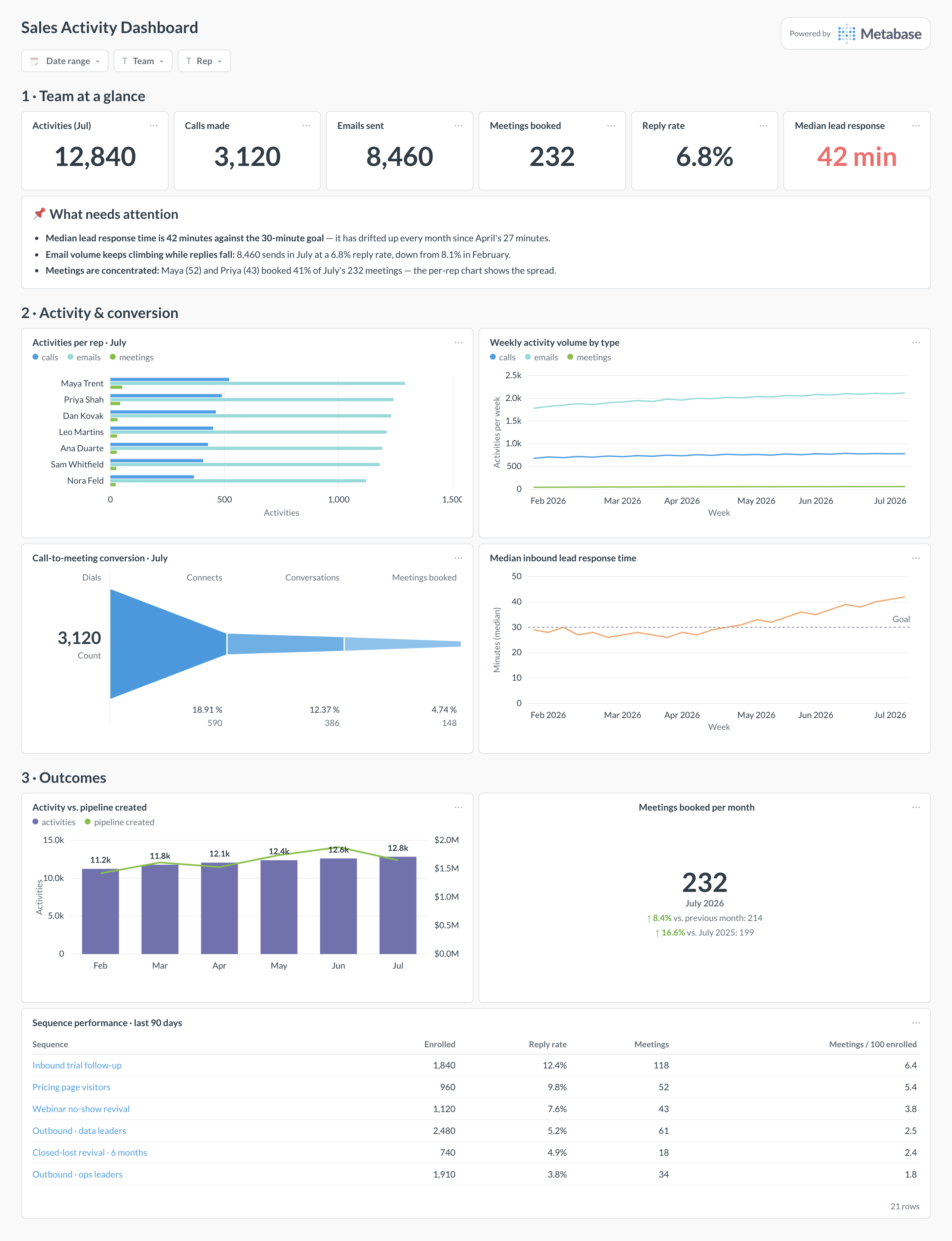Open the Webinar no-show revival sequence
Viewport: 952px width, 1241px height.
coord(81,1109)
